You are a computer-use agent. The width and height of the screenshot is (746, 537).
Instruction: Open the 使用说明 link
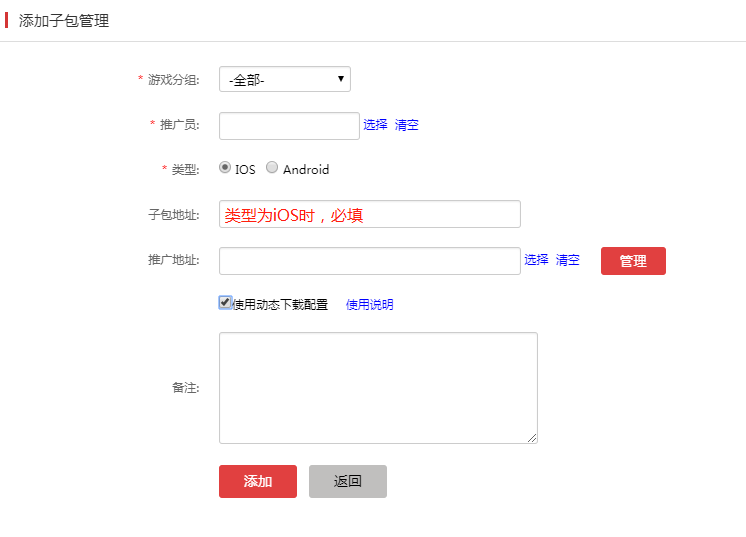click(x=370, y=304)
